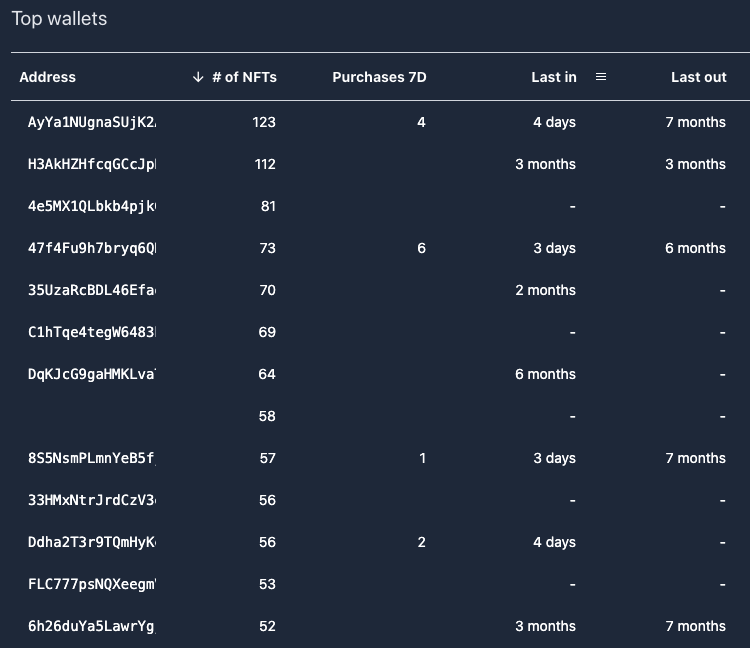The height and width of the screenshot is (648, 750).
Task: Select the 58 NFT count cell
Action: (267, 417)
